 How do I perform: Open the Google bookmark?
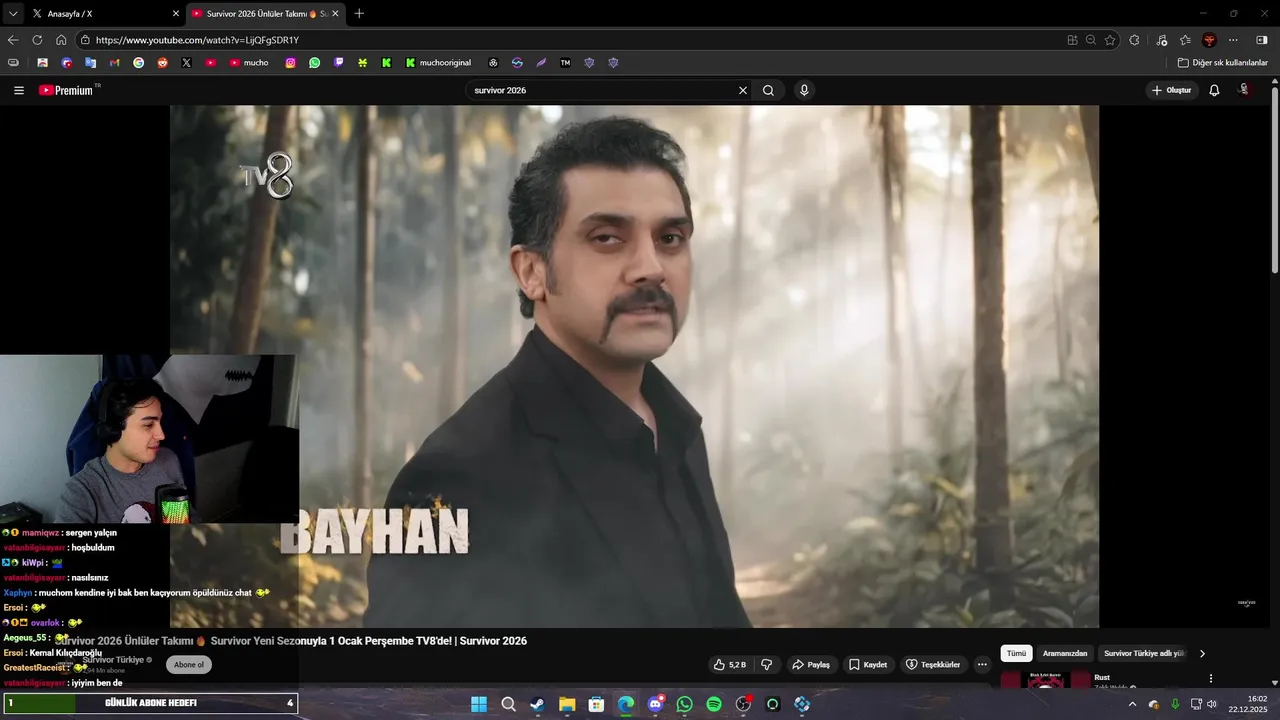pyautogui.click(x=138, y=63)
